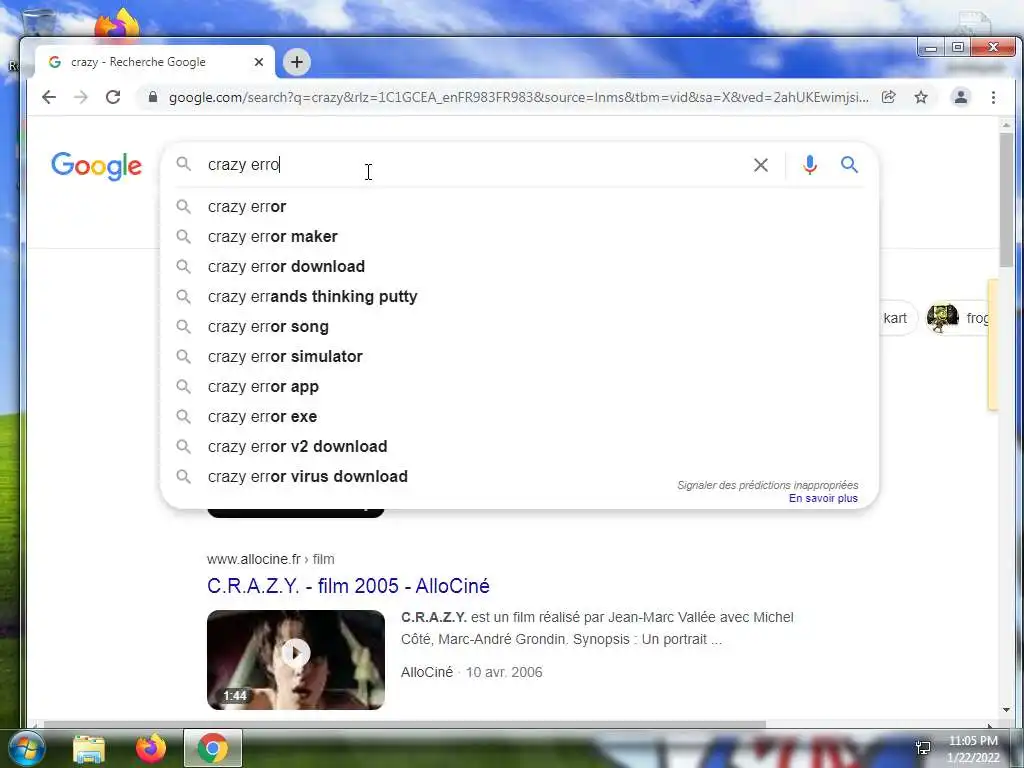Click 'Signaler des prédictions inappropriées'
1024x768 pixels.
tap(767, 485)
